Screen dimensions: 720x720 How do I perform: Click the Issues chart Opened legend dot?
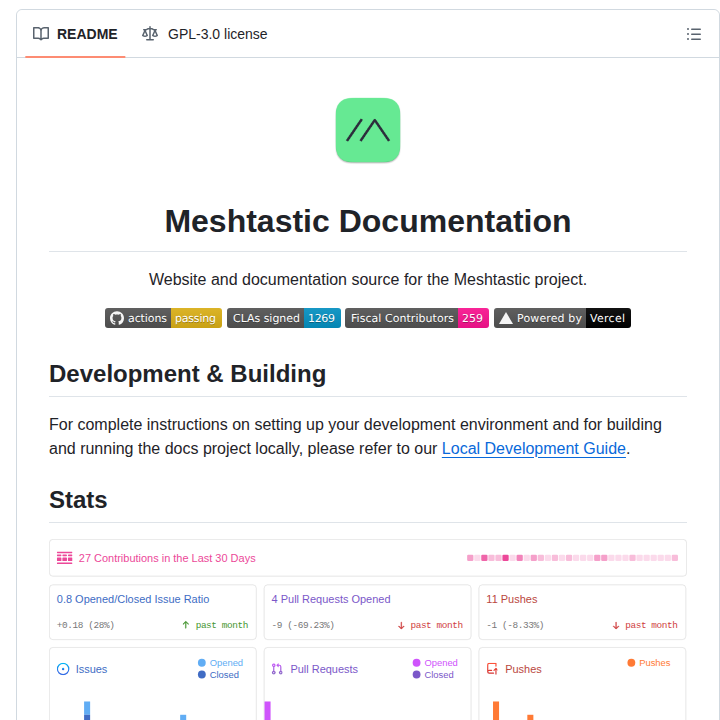[202, 663]
